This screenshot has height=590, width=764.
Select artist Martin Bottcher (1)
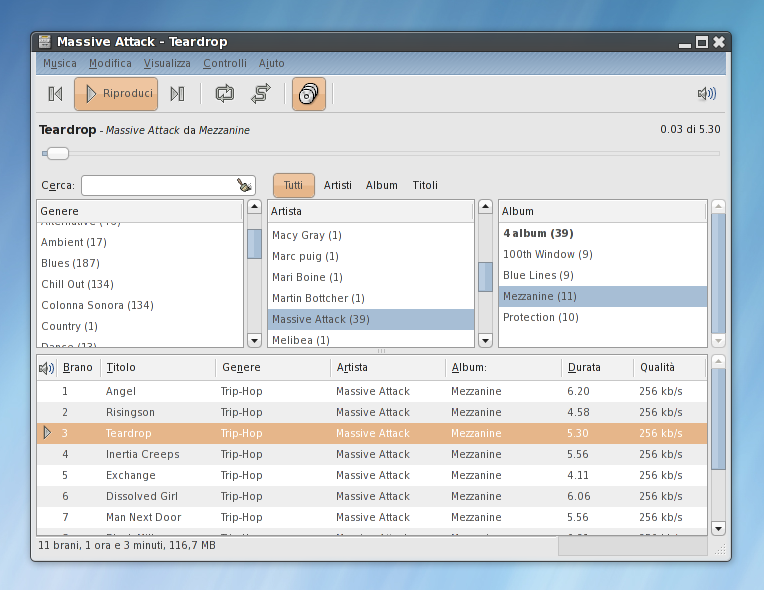[x=371, y=298]
